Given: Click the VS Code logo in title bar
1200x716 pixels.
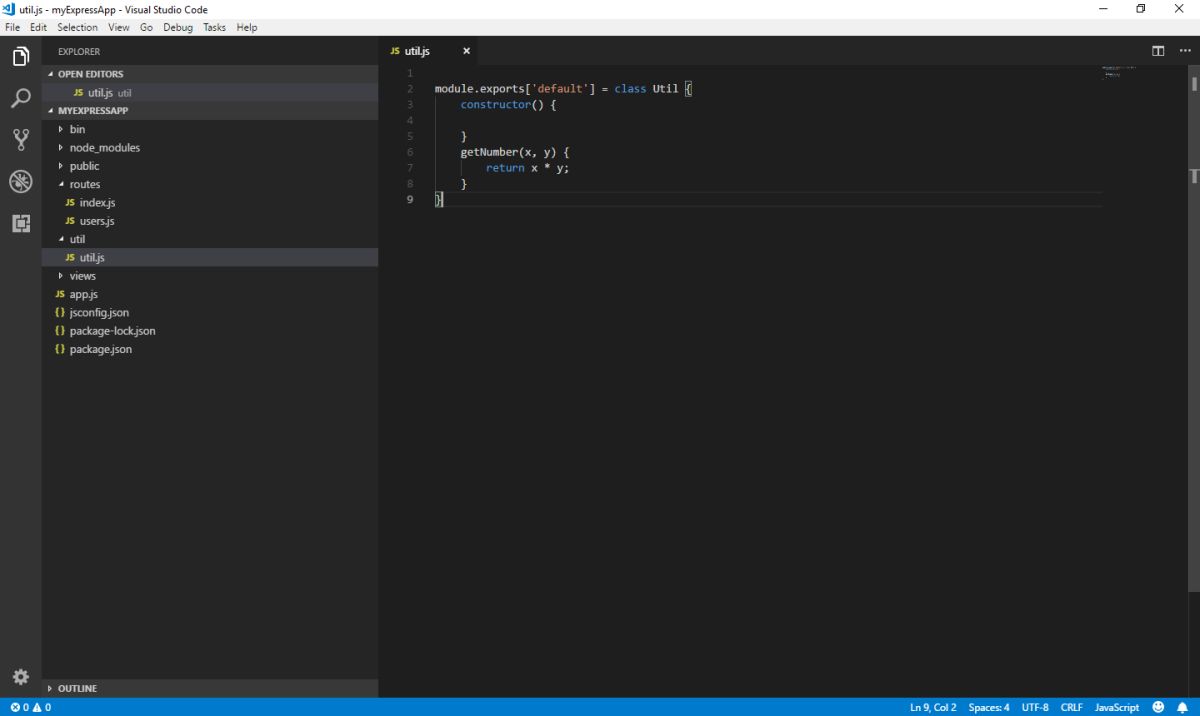Looking at the screenshot, I should 9,9.
